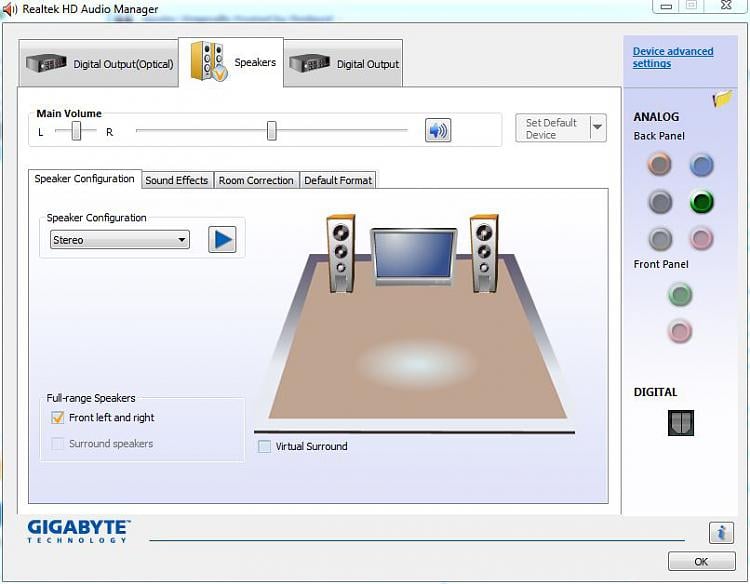The image size is (750, 584).
Task: Click the Digital Output(Optical) device icon
Action: pyautogui.click(x=46, y=63)
